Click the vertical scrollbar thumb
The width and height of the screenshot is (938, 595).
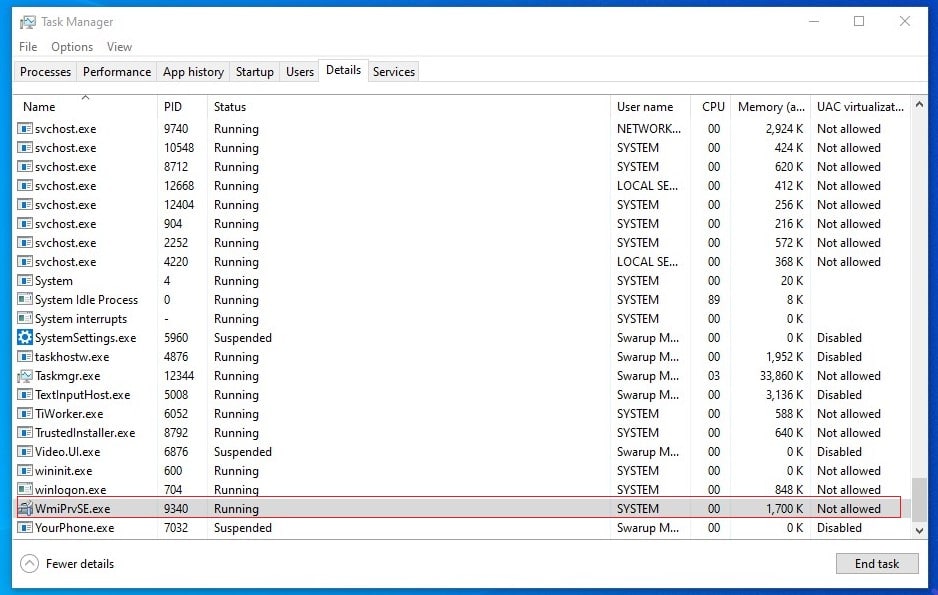click(x=919, y=498)
